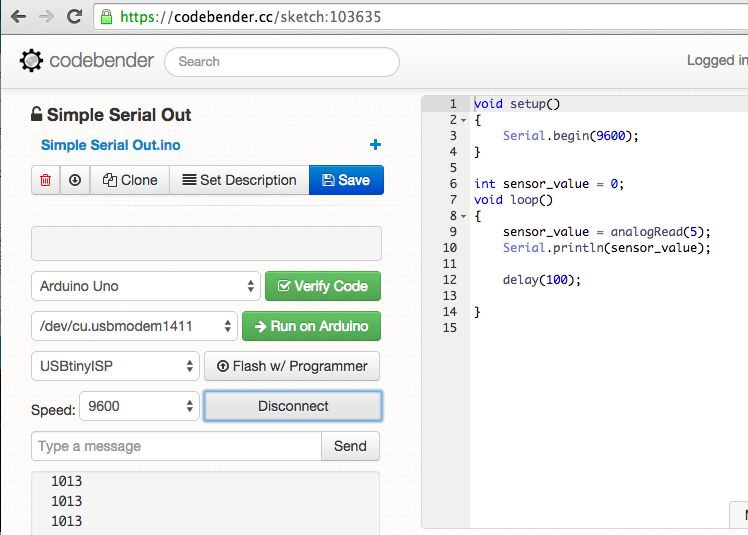Open the serial Speed 9600 dropdown
This screenshot has width=748, height=535.
click(x=140, y=406)
